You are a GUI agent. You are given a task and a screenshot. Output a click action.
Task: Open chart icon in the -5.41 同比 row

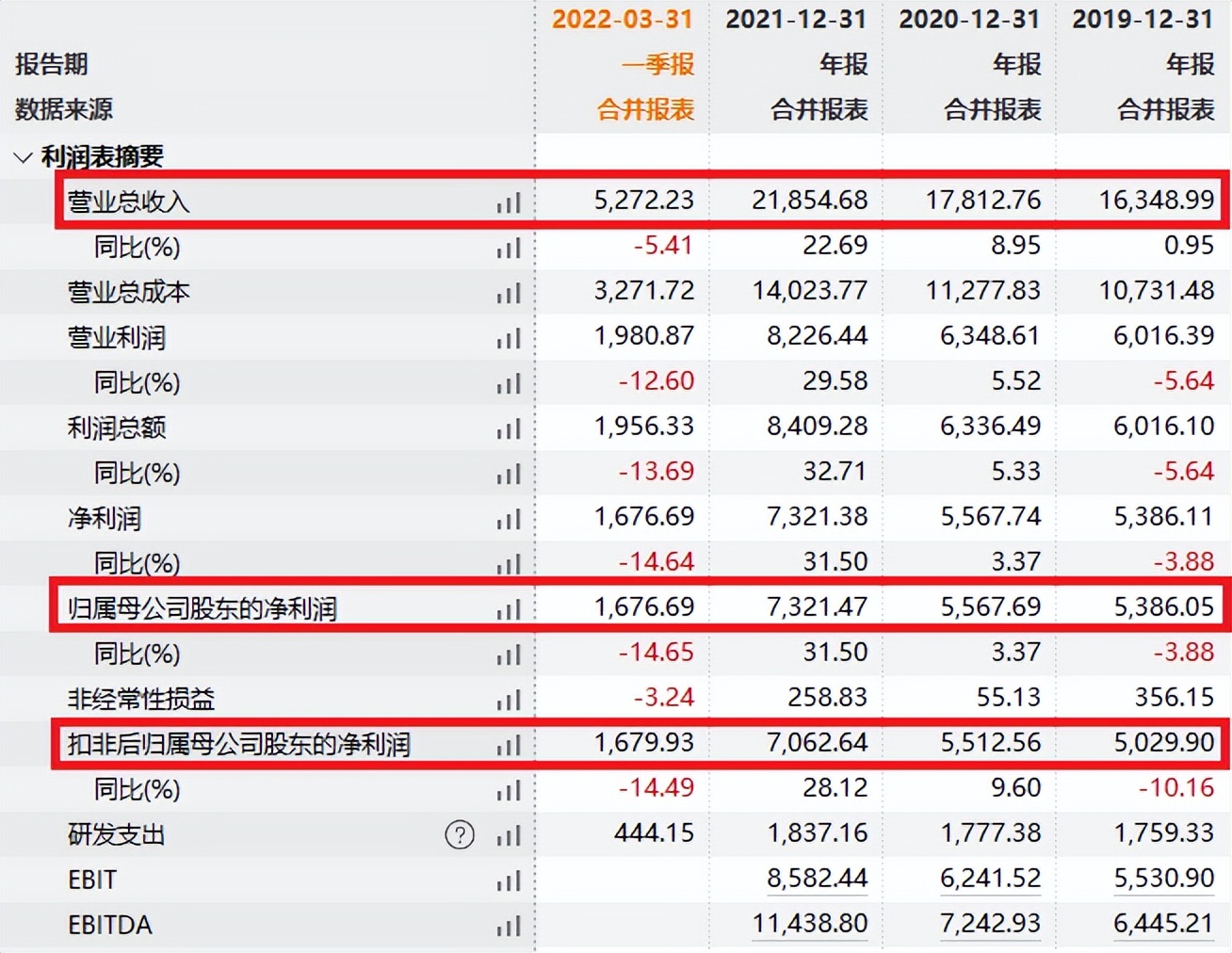coord(509,248)
